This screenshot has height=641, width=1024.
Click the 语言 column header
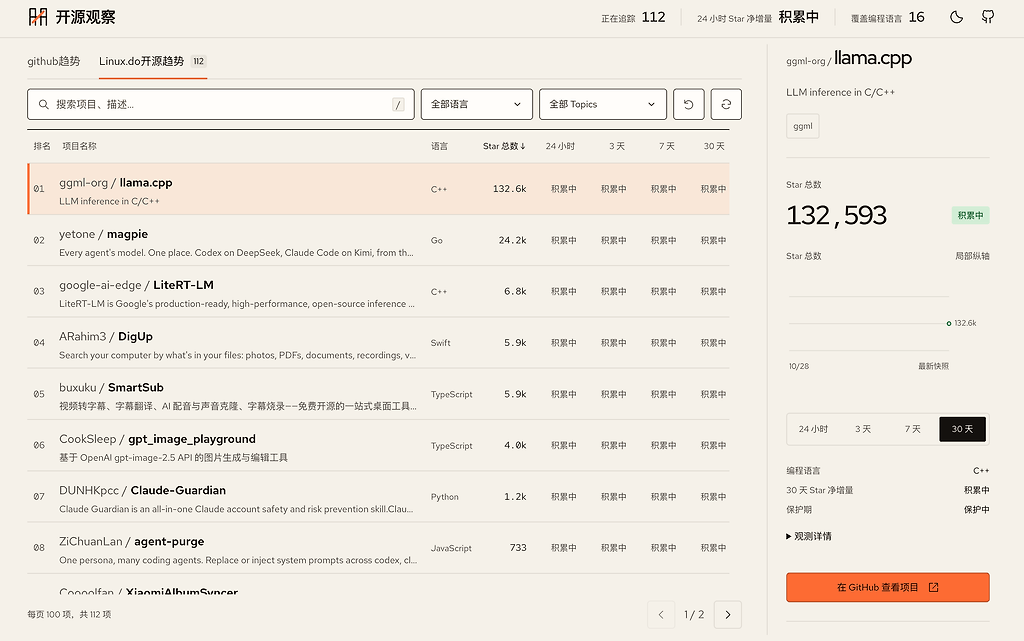[440, 146]
